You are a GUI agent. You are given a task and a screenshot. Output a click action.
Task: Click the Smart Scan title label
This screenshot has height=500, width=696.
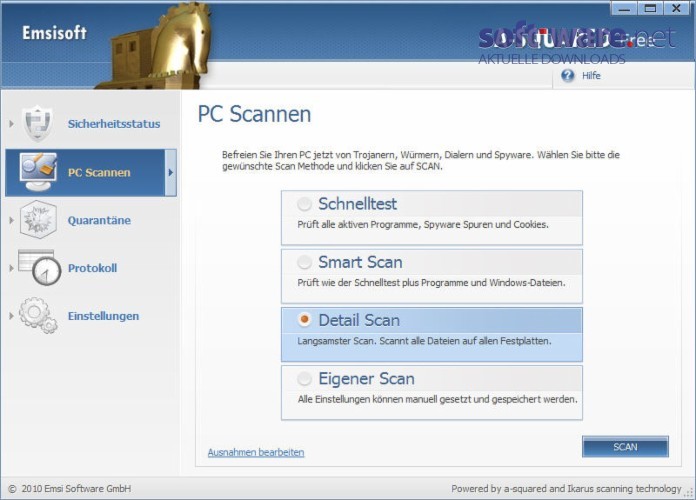(x=360, y=262)
